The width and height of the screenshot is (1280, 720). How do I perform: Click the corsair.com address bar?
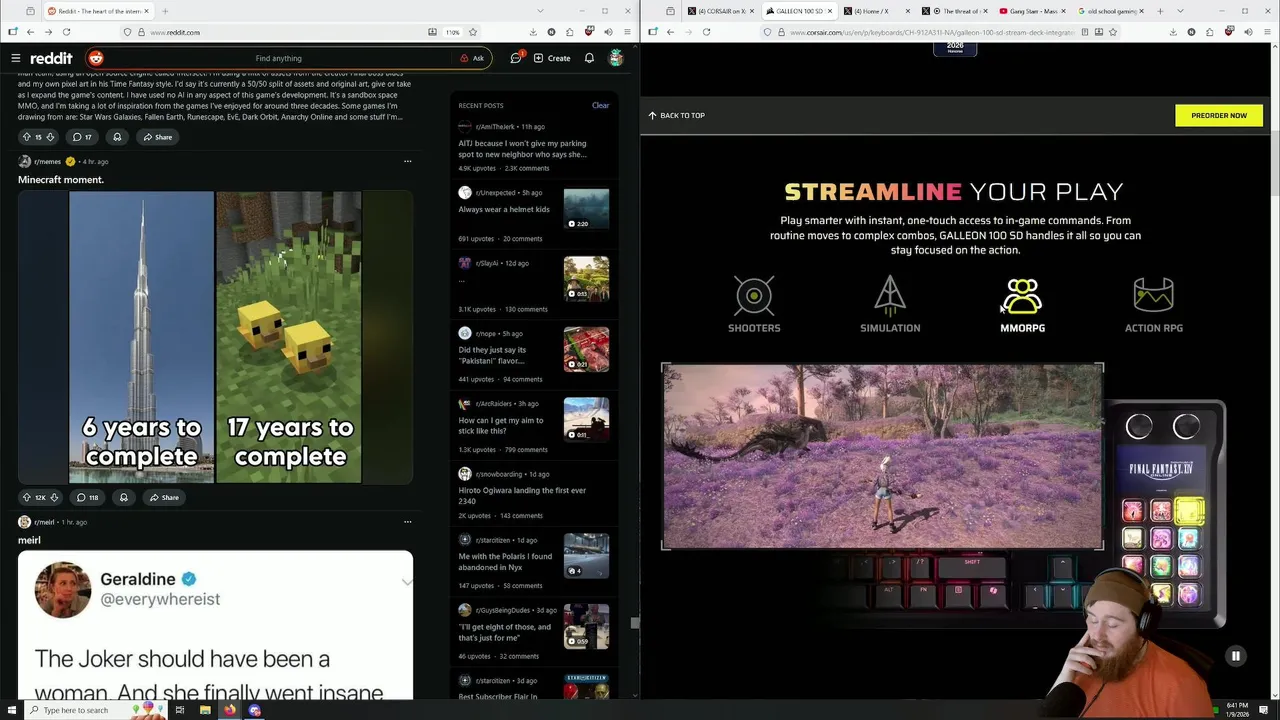click(x=918, y=32)
